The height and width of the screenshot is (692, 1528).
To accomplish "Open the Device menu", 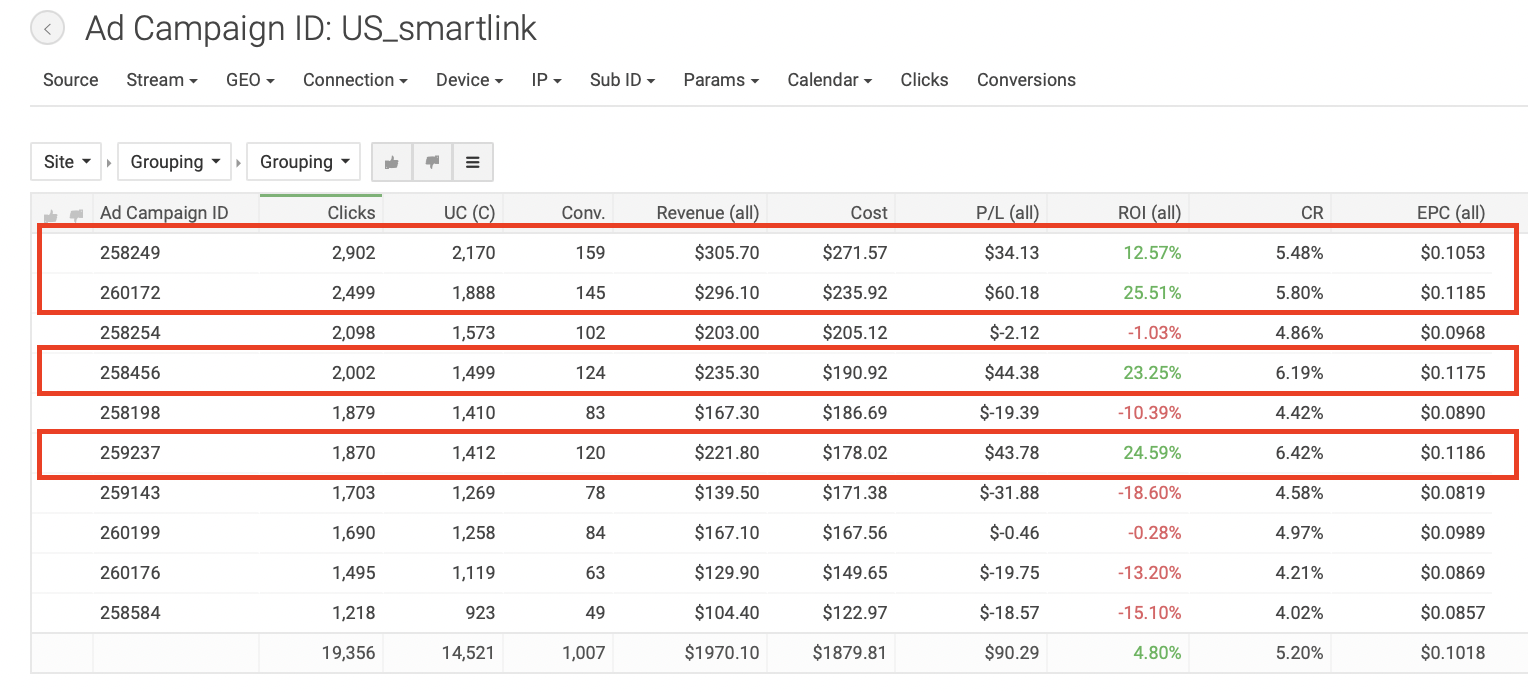I will [x=469, y=80].
